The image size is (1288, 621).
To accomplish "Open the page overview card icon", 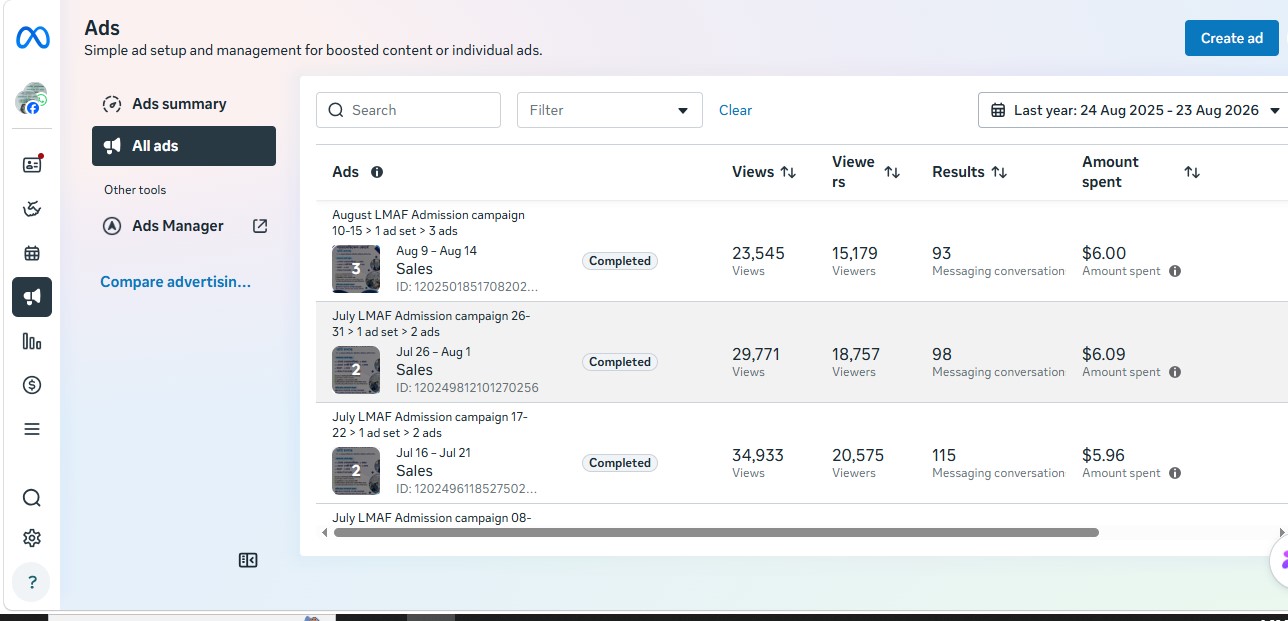I will pyautogui.click(x=32, y=165).
